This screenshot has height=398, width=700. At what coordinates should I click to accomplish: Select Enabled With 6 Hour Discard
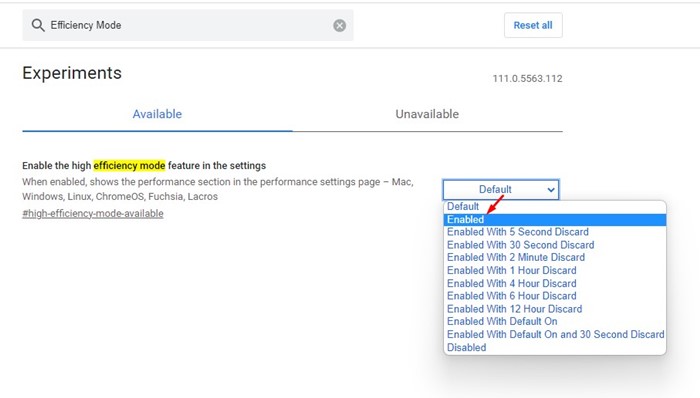555,296
